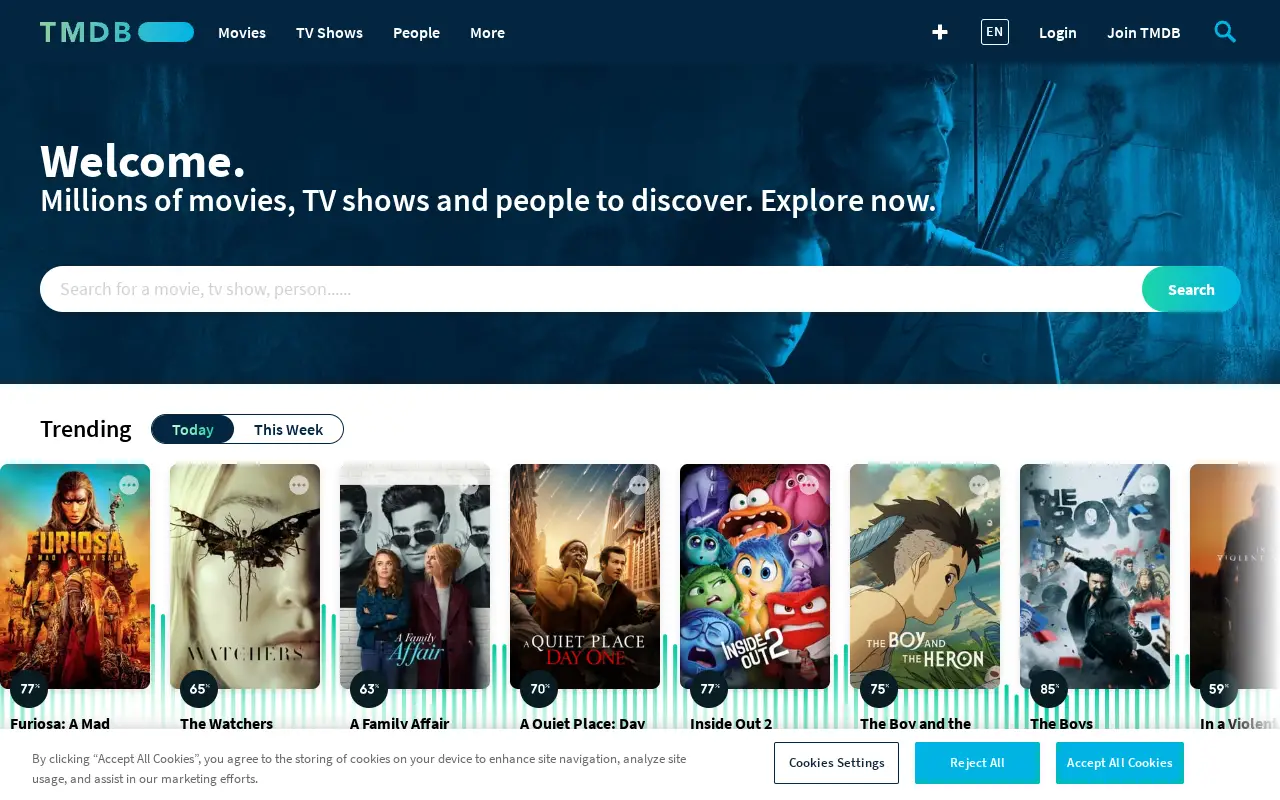Click the 65% score badge for The Watchers
The height and width of the screenshot is (800, 1280).
pyautogui.click(x=199, y=689)
